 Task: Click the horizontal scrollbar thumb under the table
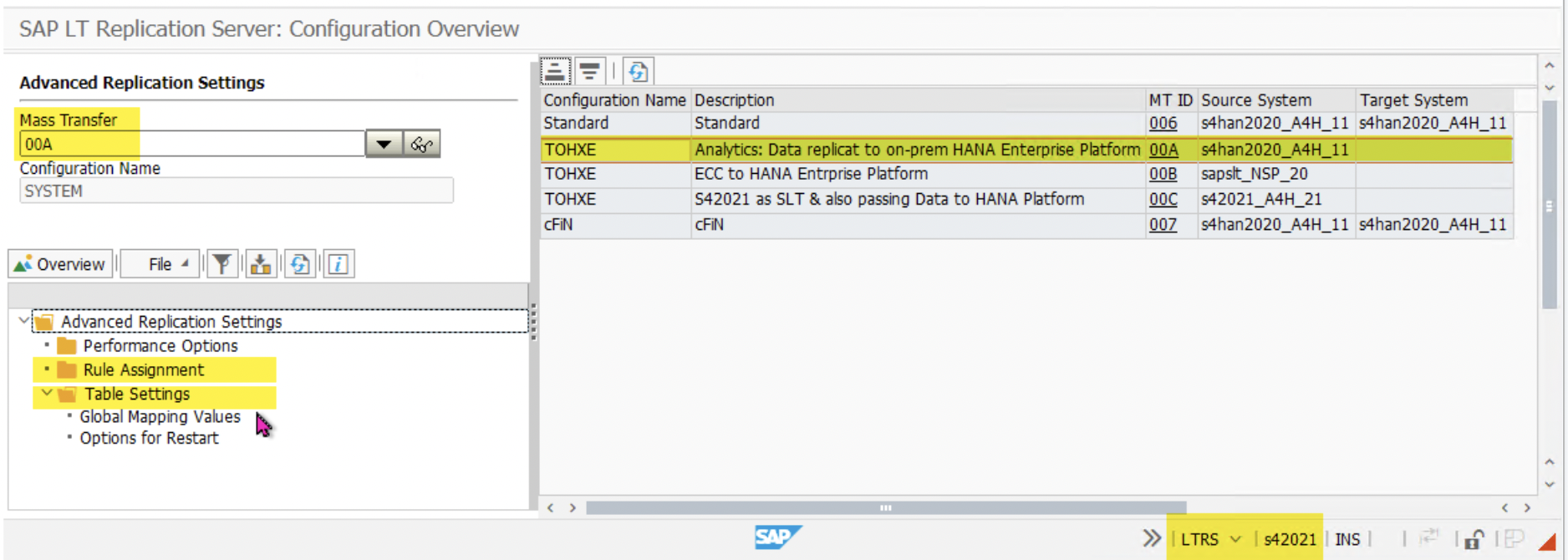point(886,507)
